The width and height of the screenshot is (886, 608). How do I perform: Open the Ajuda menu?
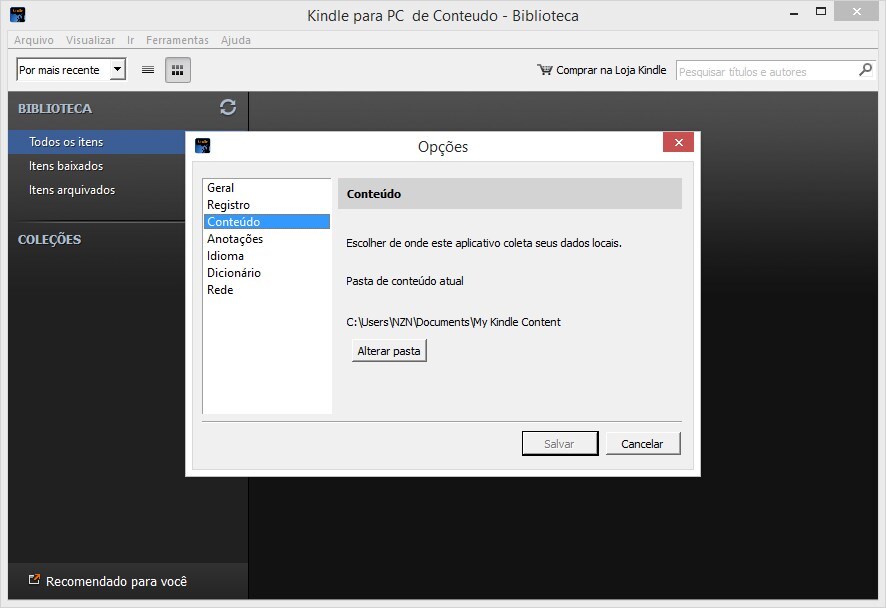[x=236, y=40]
